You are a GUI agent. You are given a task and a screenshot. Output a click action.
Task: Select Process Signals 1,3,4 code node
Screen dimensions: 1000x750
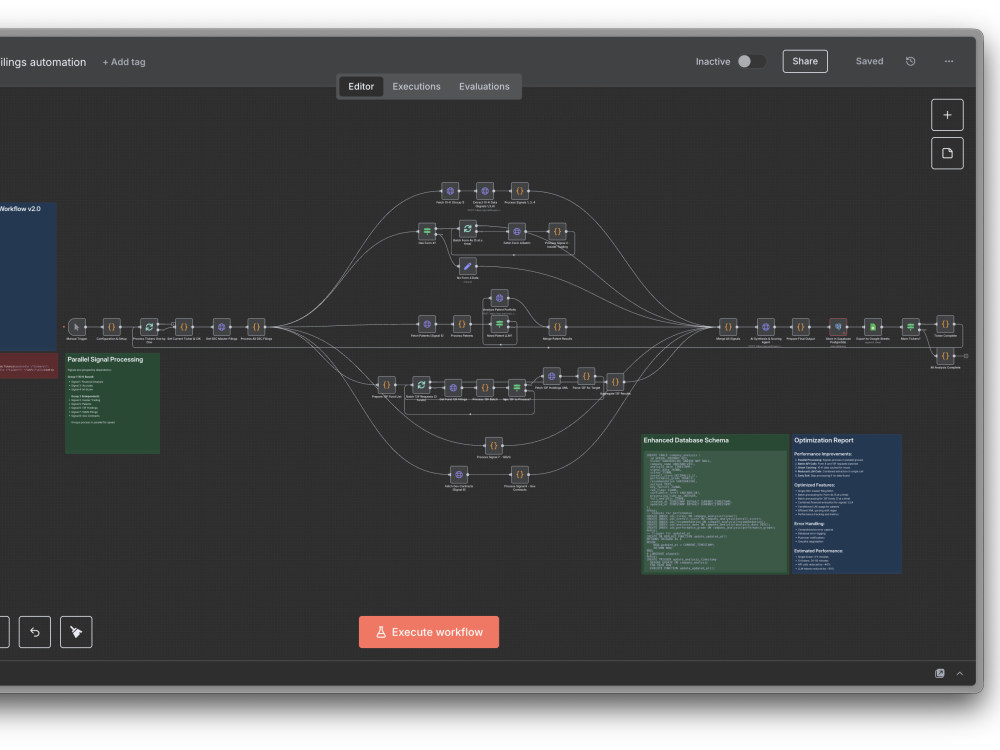click(x=520, y=191)
